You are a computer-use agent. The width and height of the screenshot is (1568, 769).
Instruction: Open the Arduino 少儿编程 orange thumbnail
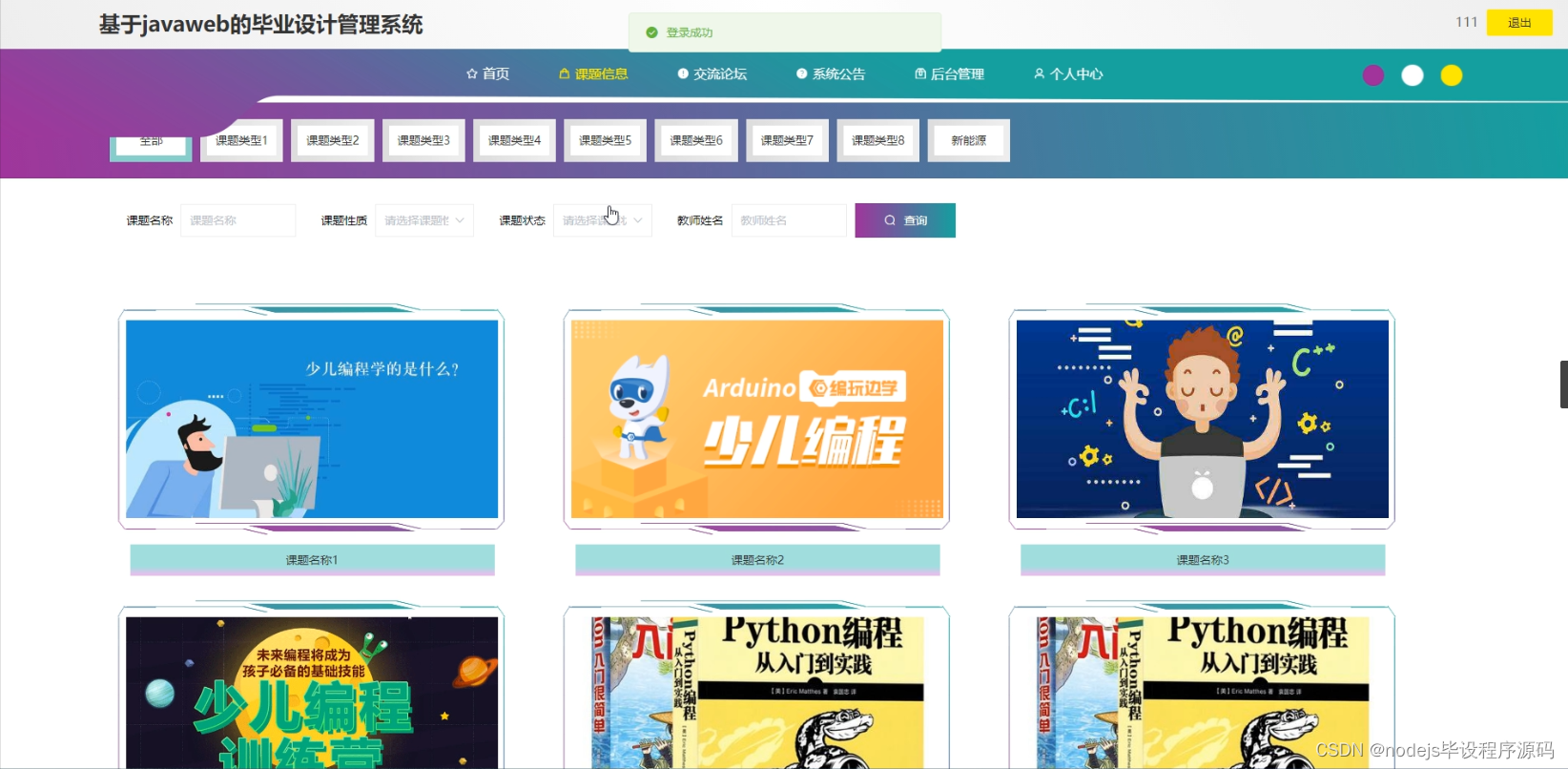point(757,419)
